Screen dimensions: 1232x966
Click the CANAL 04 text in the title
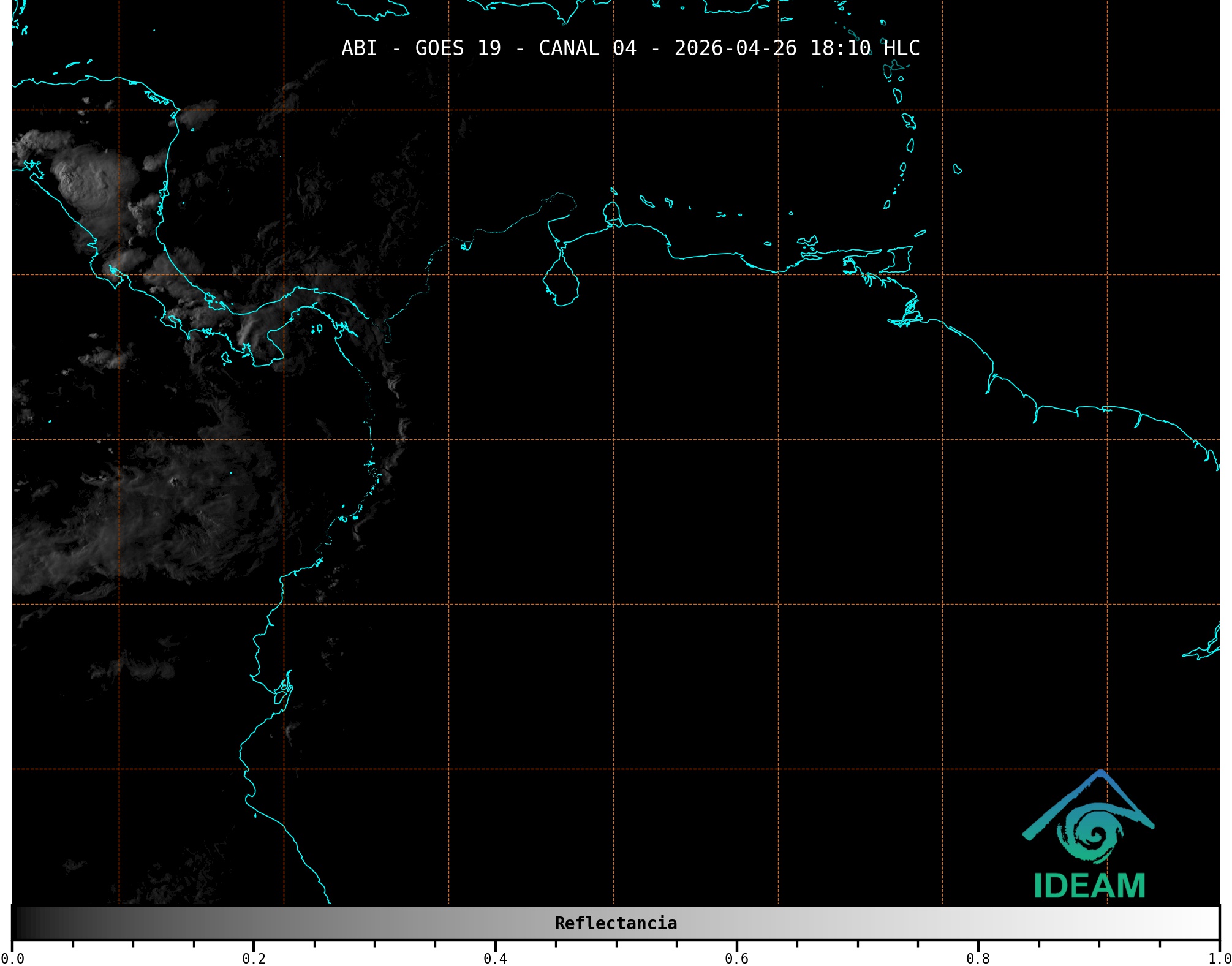coord(587,48)
